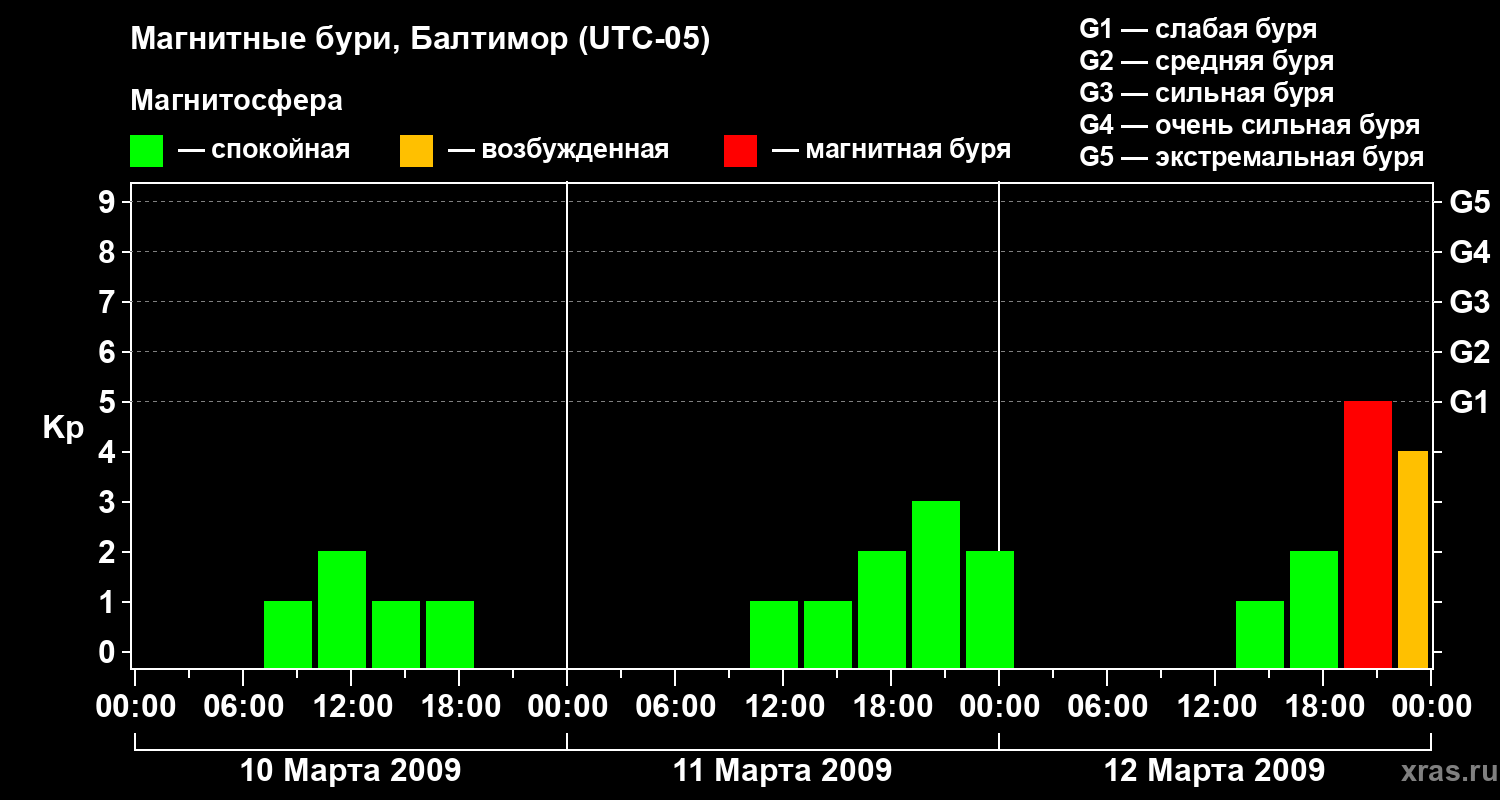Click the Kp axis title

point(63,429)
